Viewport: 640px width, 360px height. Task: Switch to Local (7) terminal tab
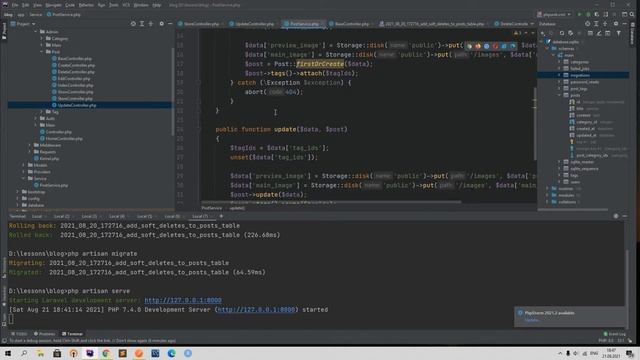point(200,216)
